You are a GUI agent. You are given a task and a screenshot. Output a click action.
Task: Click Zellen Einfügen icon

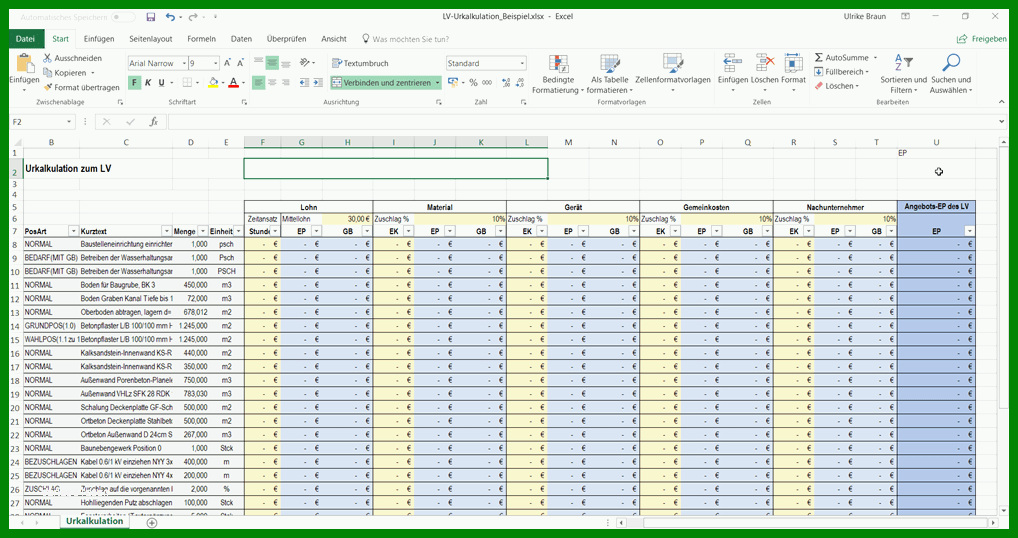pos(732,64)
